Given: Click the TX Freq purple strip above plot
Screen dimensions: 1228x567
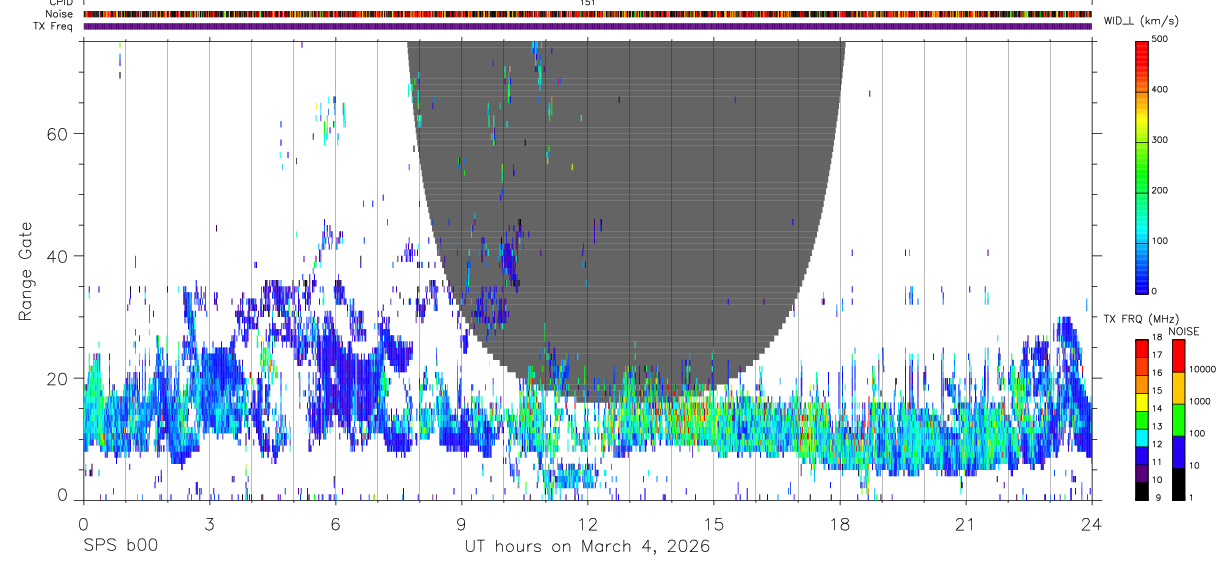Looking at the screenshot, I should click(587, 26).
